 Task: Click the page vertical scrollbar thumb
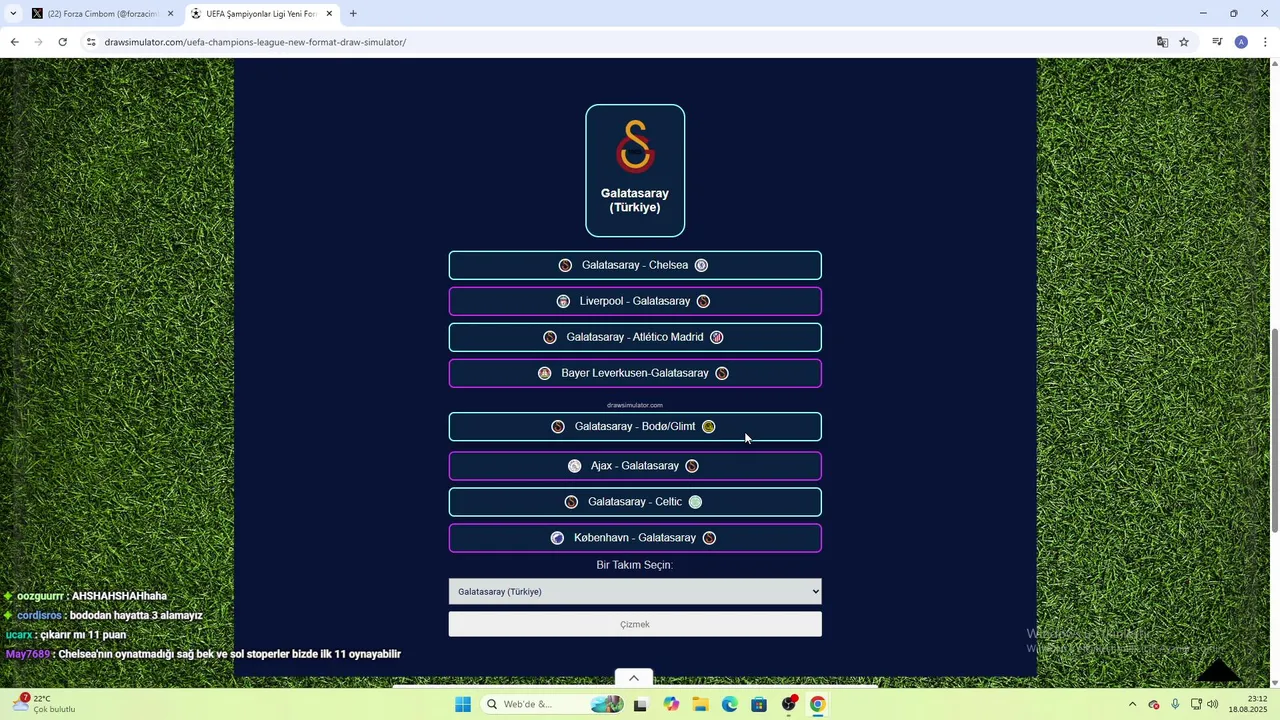click(1274, 430)
